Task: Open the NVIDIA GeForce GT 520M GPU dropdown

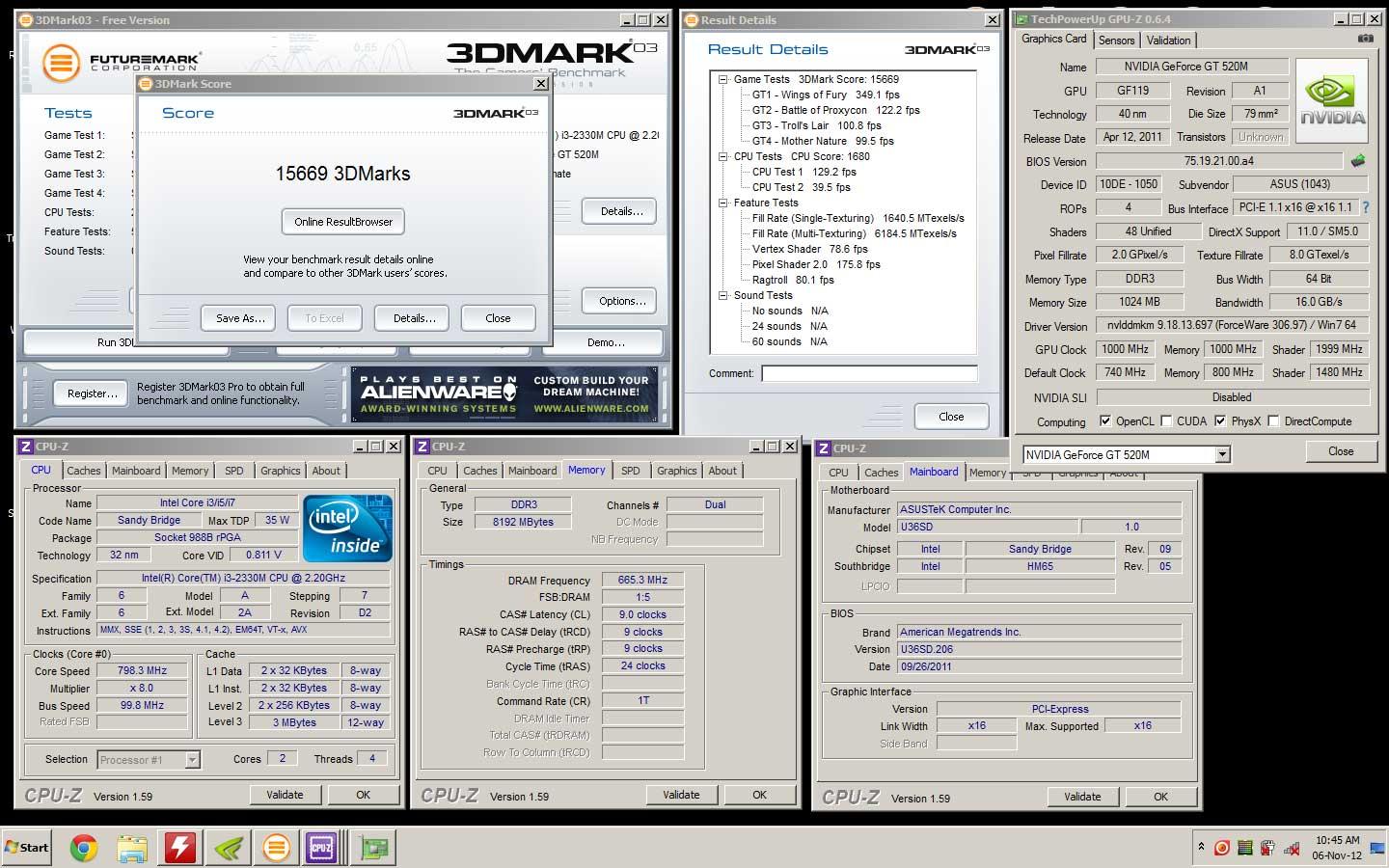Action: pos(1222,454)
